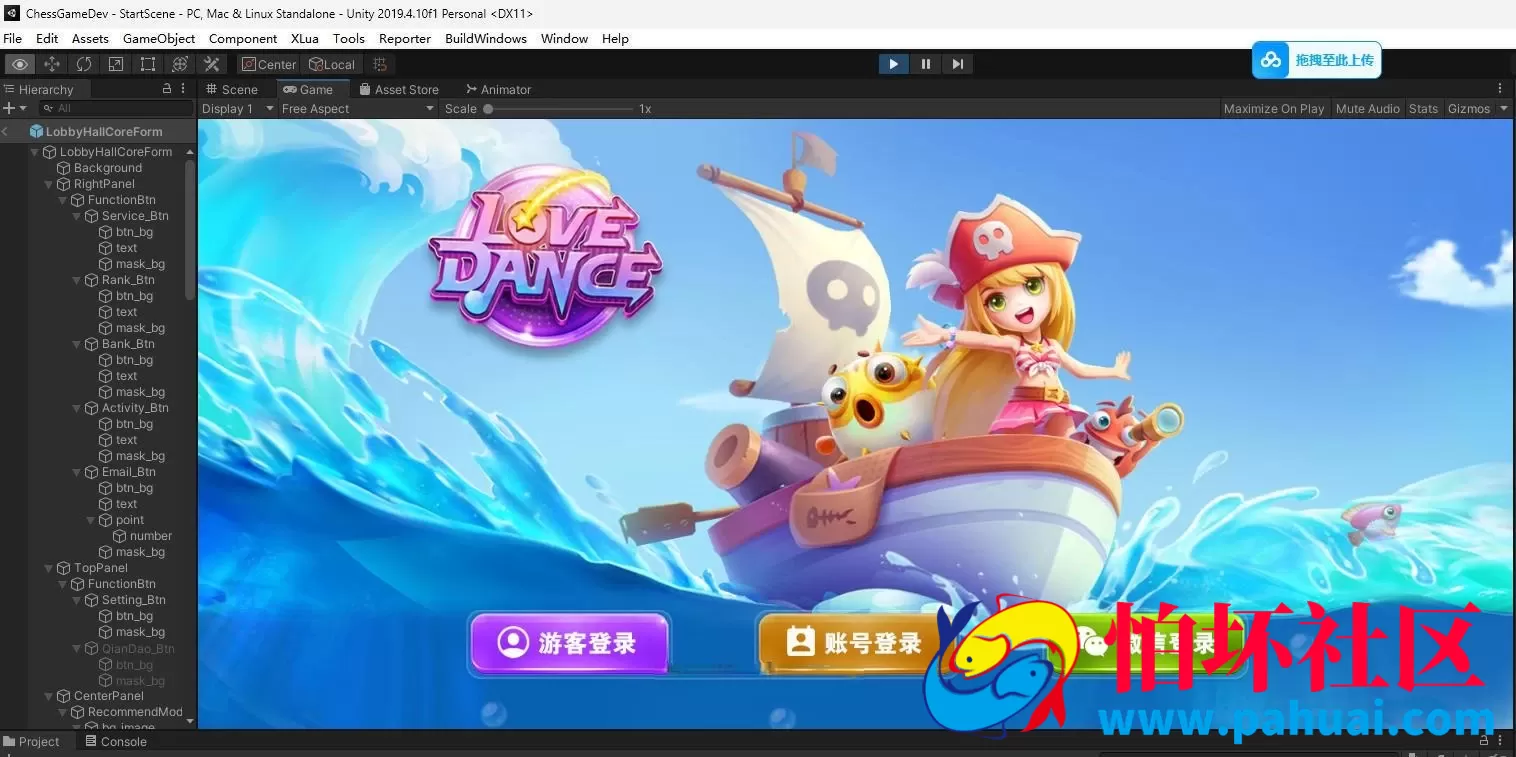Screen dimensions: 1516x757
Task: Click the purple 游客登录 guest login button
Action: pos(568,643)
